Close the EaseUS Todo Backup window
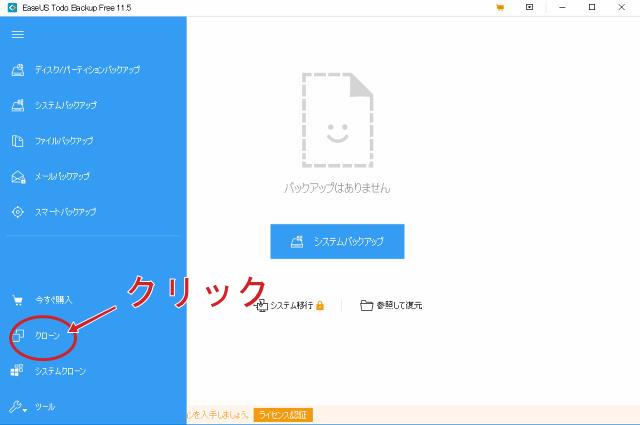Viewport: 640px width, 425px height. (x=622, y=7)
